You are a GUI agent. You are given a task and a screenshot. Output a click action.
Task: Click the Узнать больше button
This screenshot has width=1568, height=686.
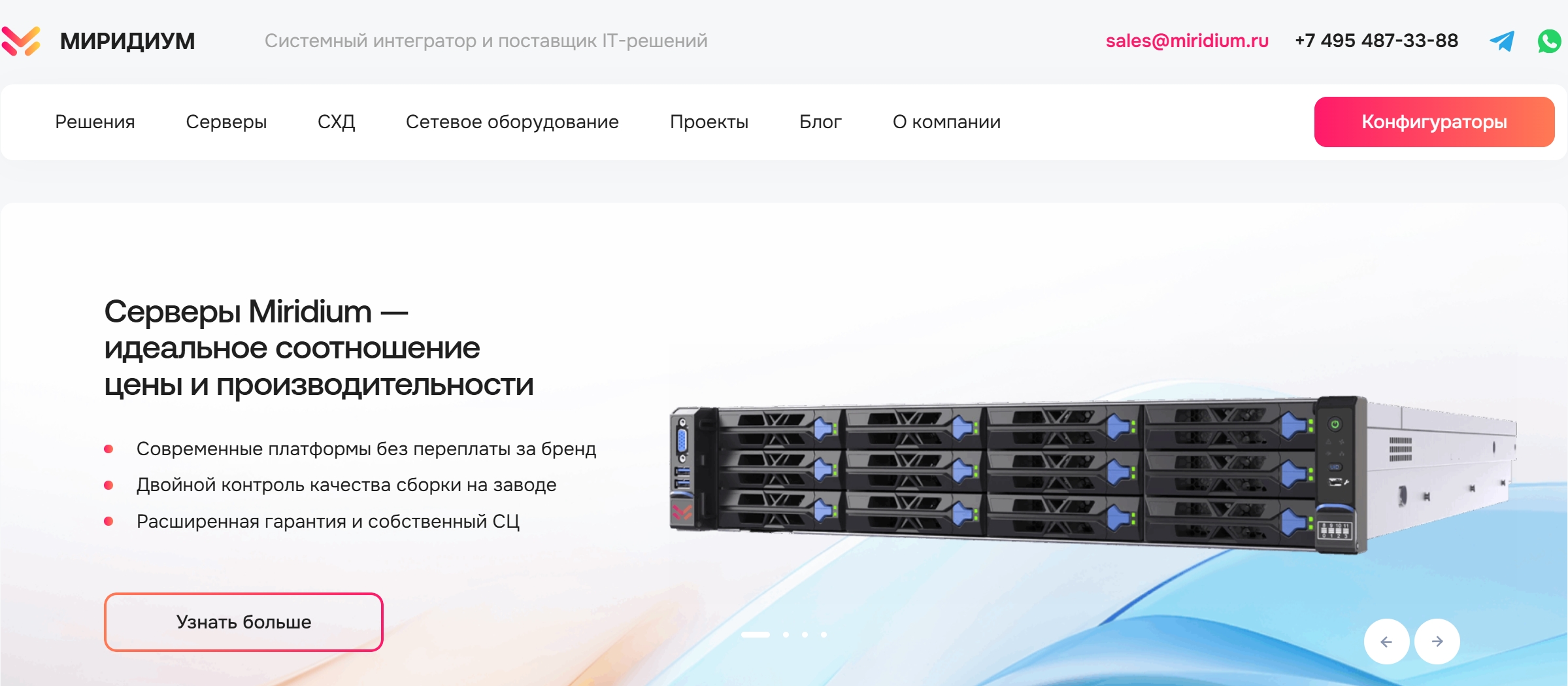tap(243, 622)
